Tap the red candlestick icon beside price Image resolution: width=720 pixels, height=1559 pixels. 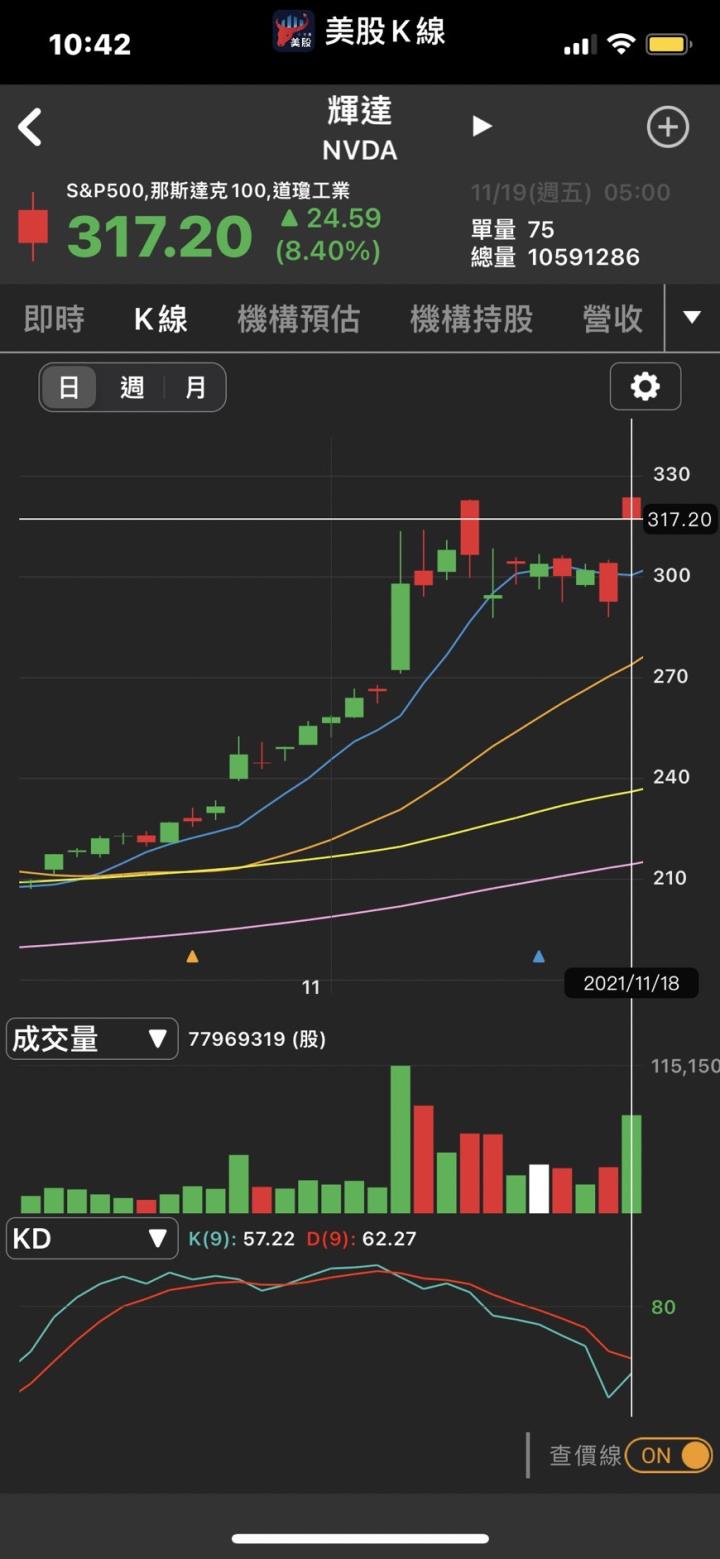(x=33, y=227)
